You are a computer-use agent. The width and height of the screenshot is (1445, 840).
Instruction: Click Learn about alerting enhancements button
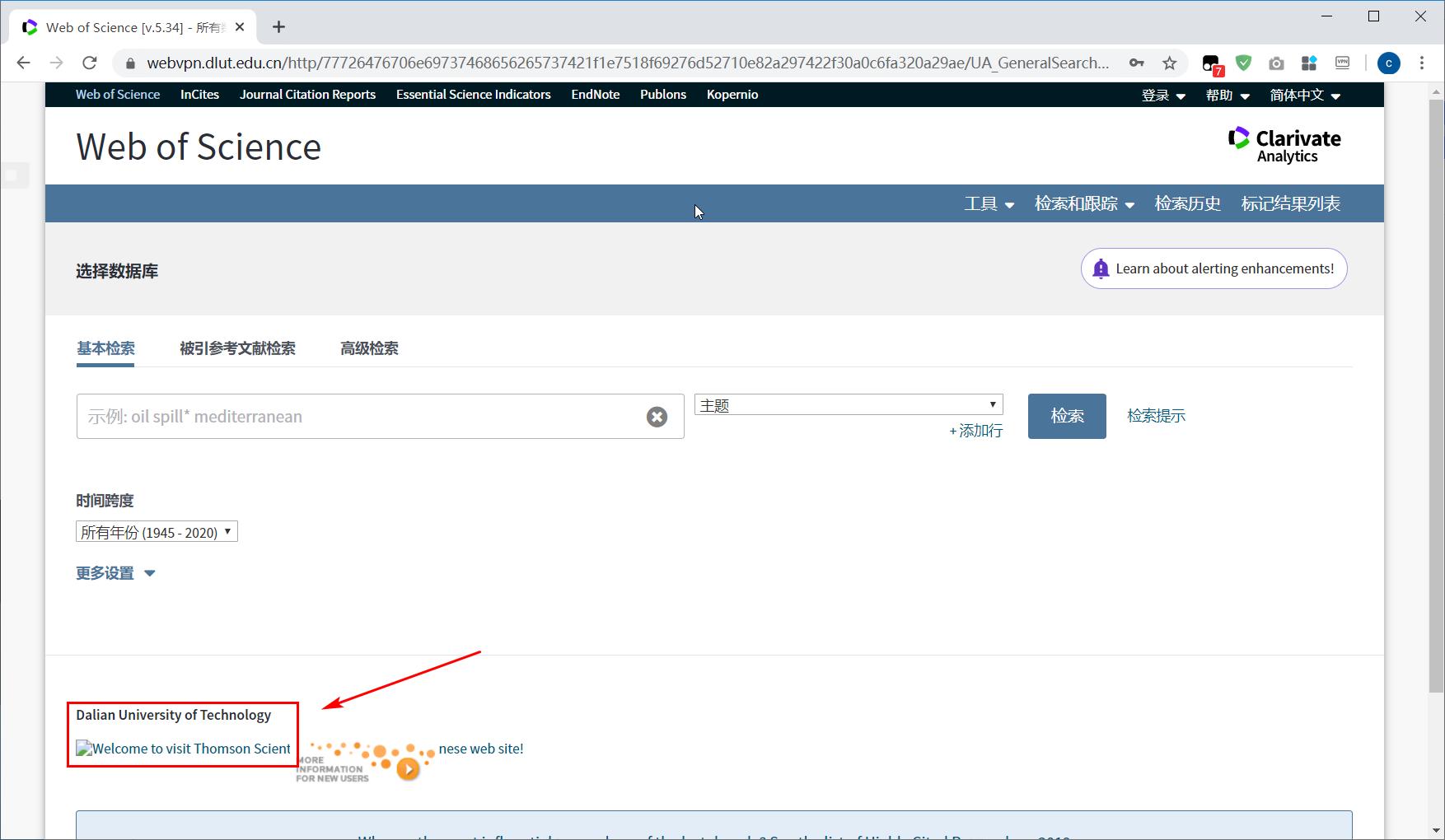(x=1214, y=268)
